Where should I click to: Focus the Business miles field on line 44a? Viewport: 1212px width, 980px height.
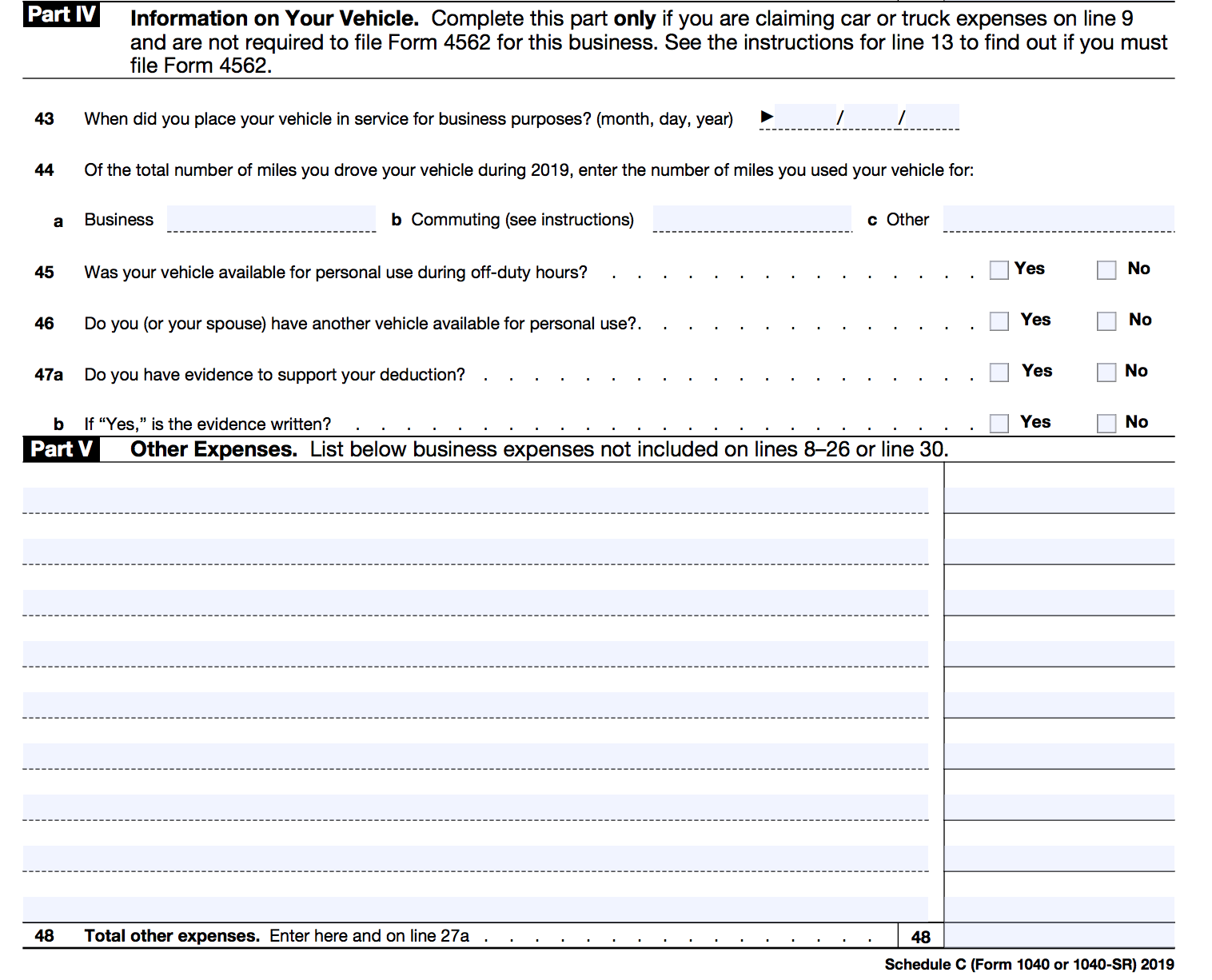click(x=271, y=219)
